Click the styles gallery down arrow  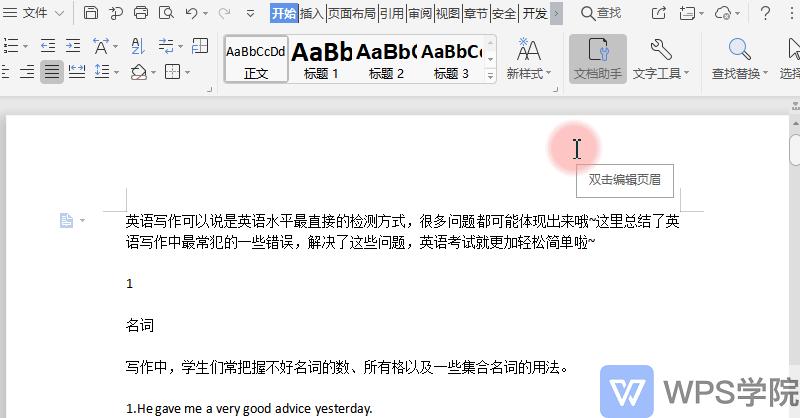click(x=490, y=59)
